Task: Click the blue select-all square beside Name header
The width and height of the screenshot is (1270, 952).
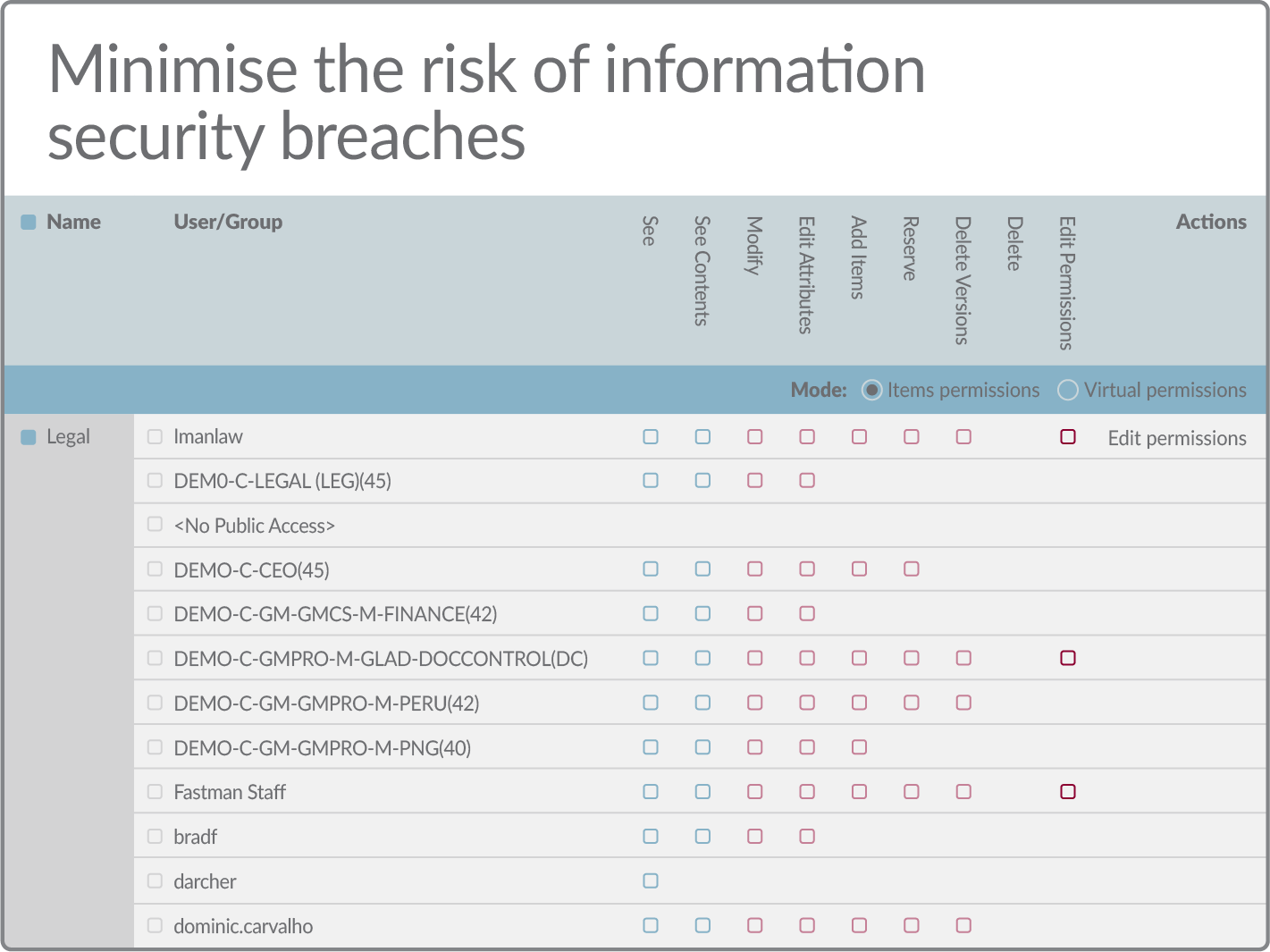Action: click(29, 222)
